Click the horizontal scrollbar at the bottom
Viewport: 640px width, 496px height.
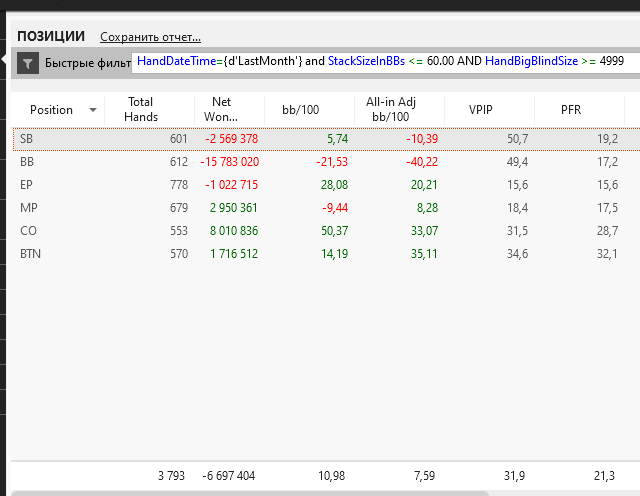coord(250,493)
